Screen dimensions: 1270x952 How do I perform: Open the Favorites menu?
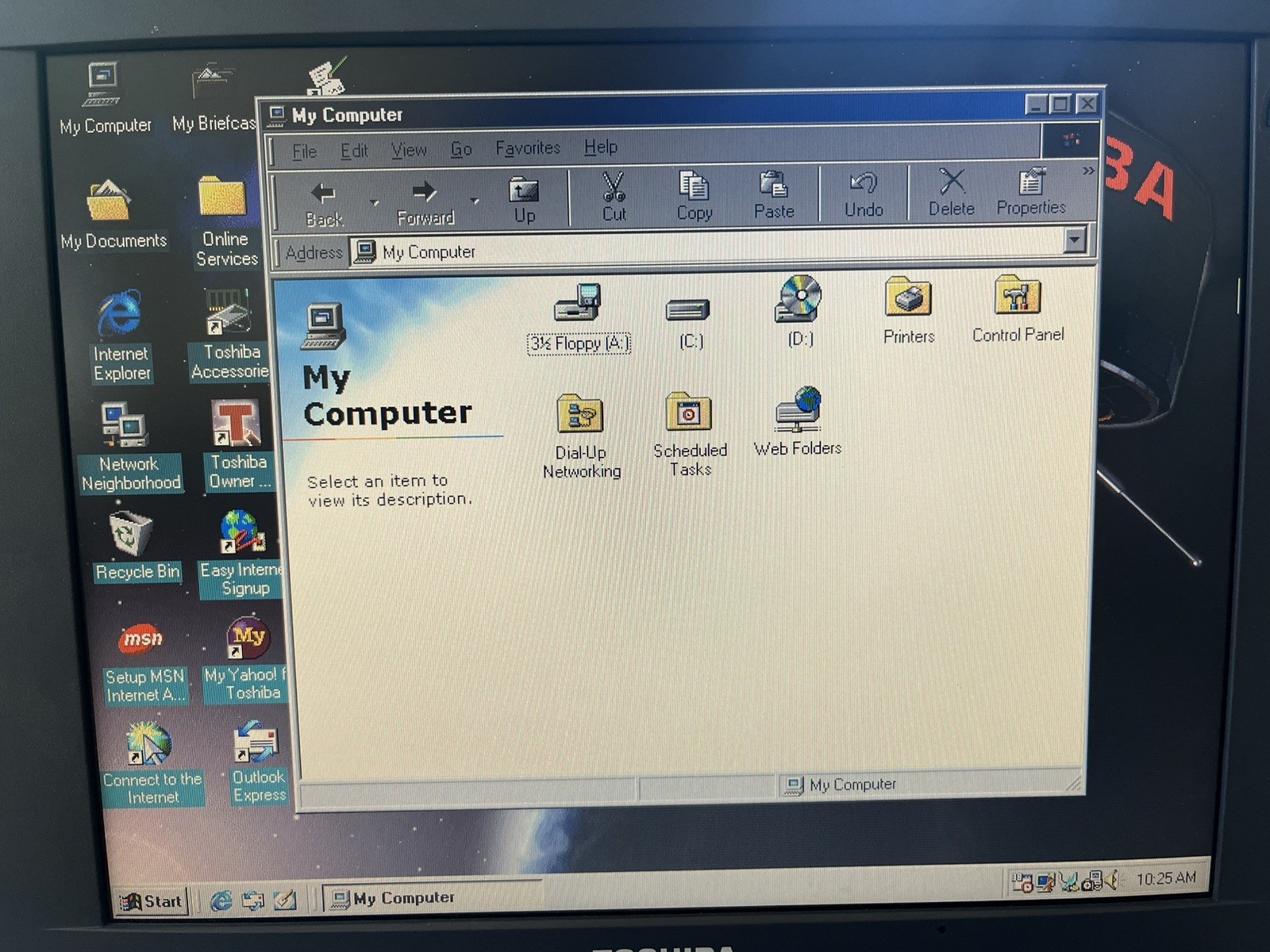pos(528,148)
